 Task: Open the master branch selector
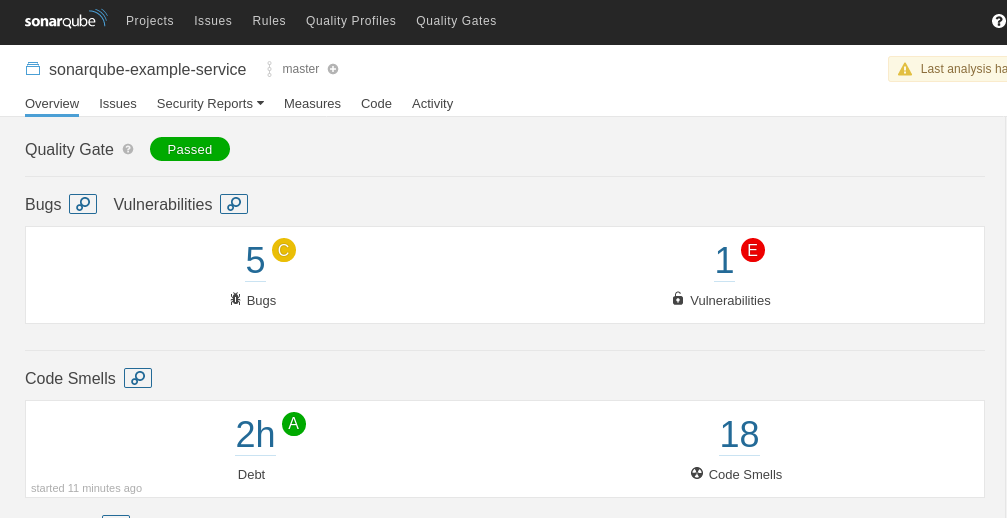(301, 69)
